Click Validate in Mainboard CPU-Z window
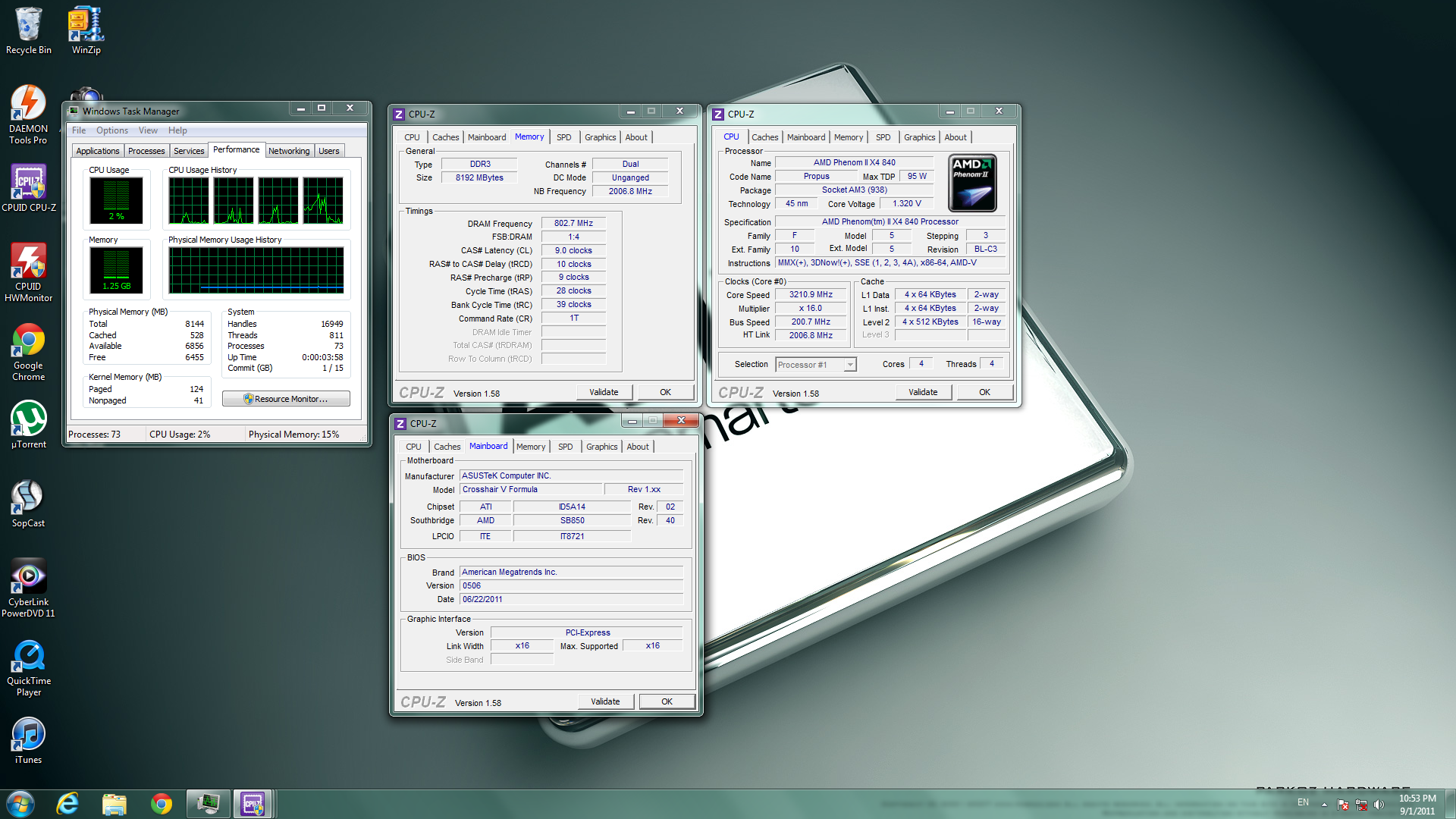Viewport: 1456px width, 819px height. (x=605, y=701)
